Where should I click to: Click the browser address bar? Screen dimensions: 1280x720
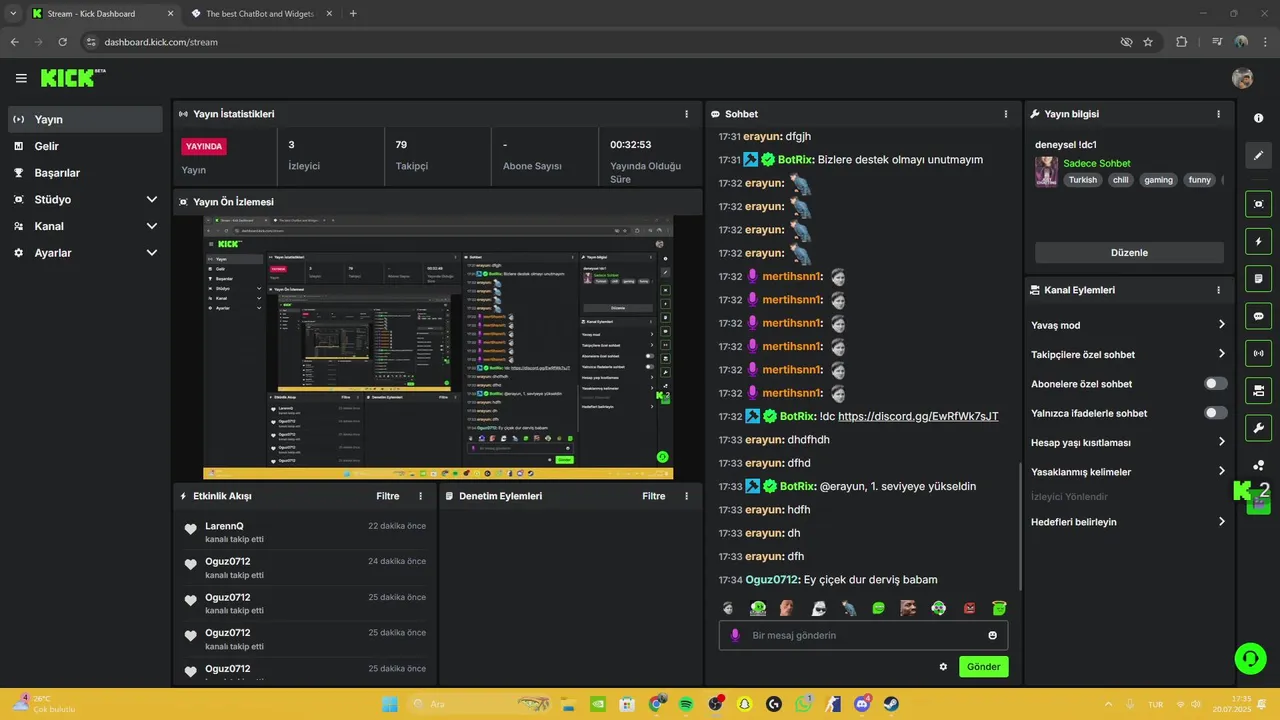pos(600,42)
